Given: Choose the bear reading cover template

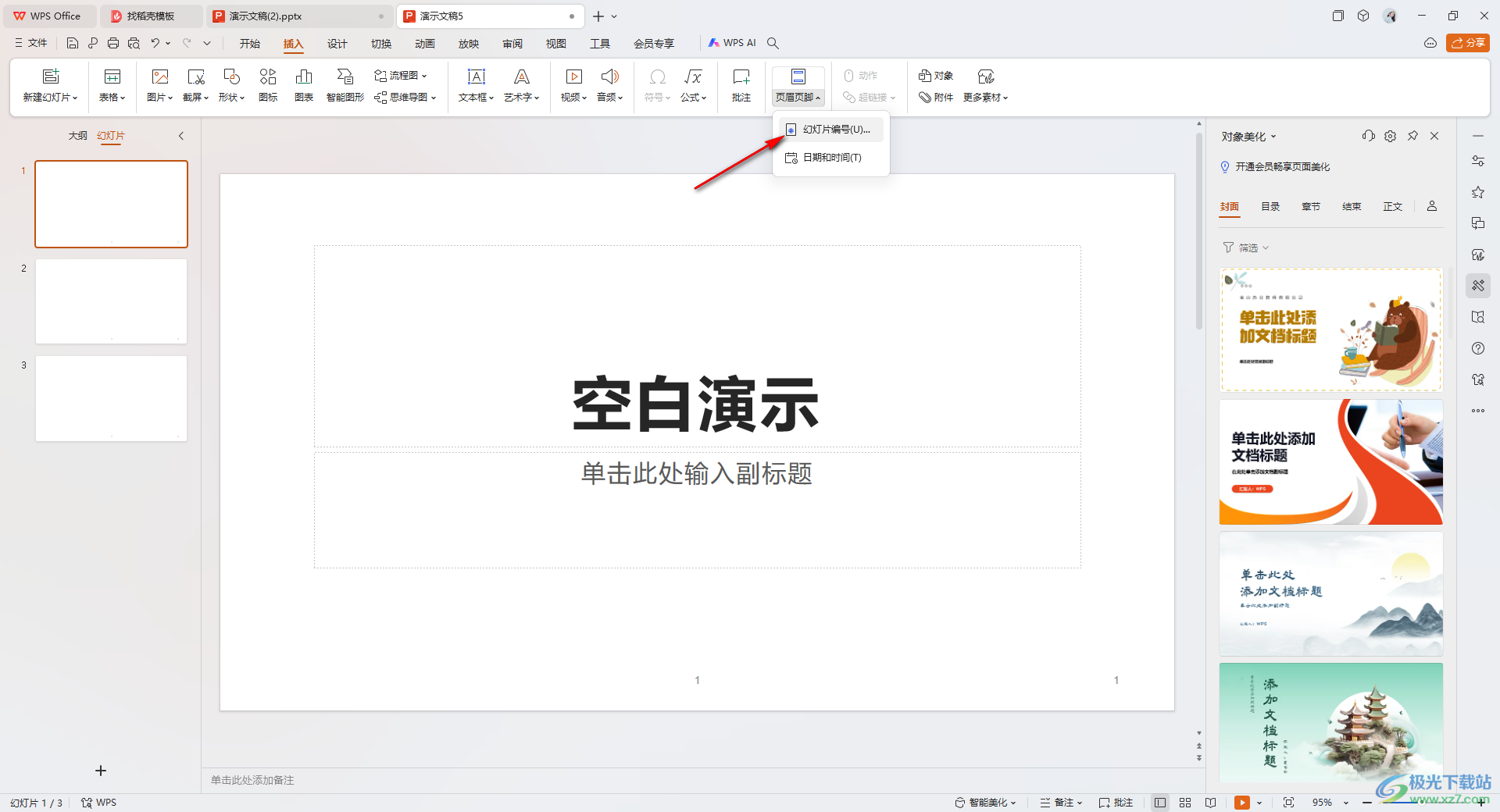Looking at the screenshot, I should pyautogui.click(x=1330, y=330).
